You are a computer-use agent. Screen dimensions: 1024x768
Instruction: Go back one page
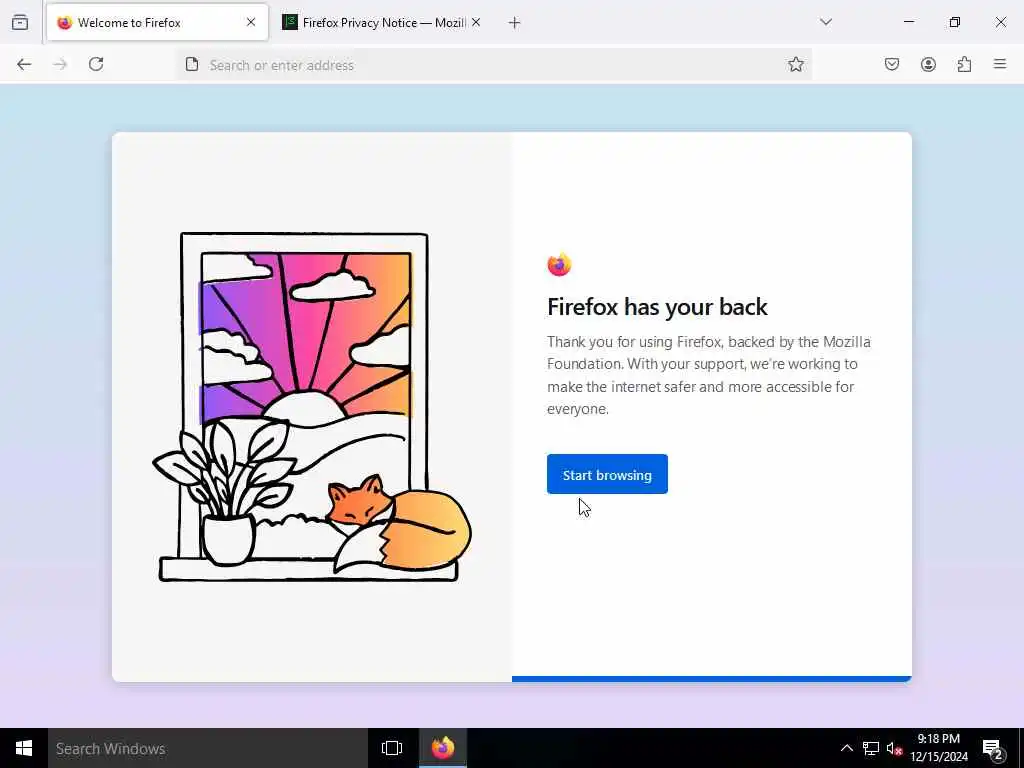[x=24, y=64]
